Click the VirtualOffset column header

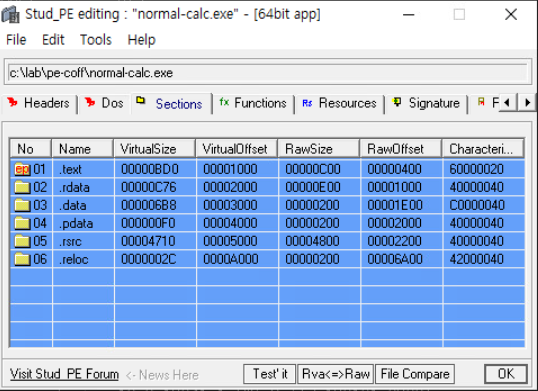[x=237, y=149]
